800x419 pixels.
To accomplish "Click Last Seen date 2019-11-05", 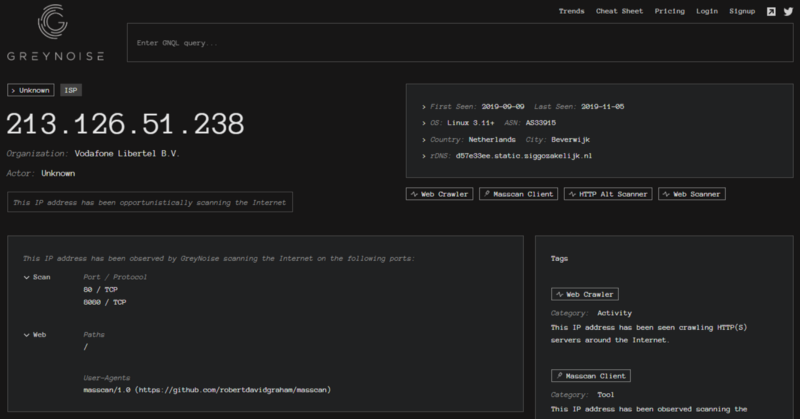I will 603,107.
